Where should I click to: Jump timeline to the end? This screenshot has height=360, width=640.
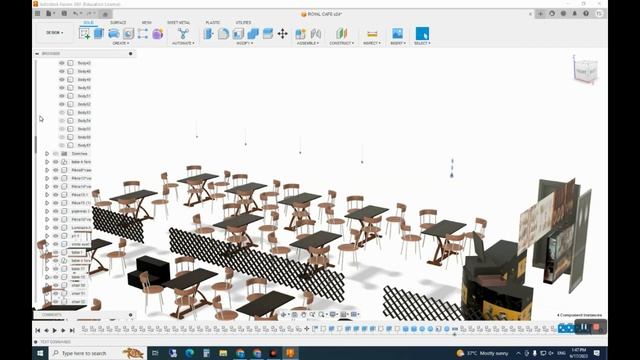click(x=72, y=330)
